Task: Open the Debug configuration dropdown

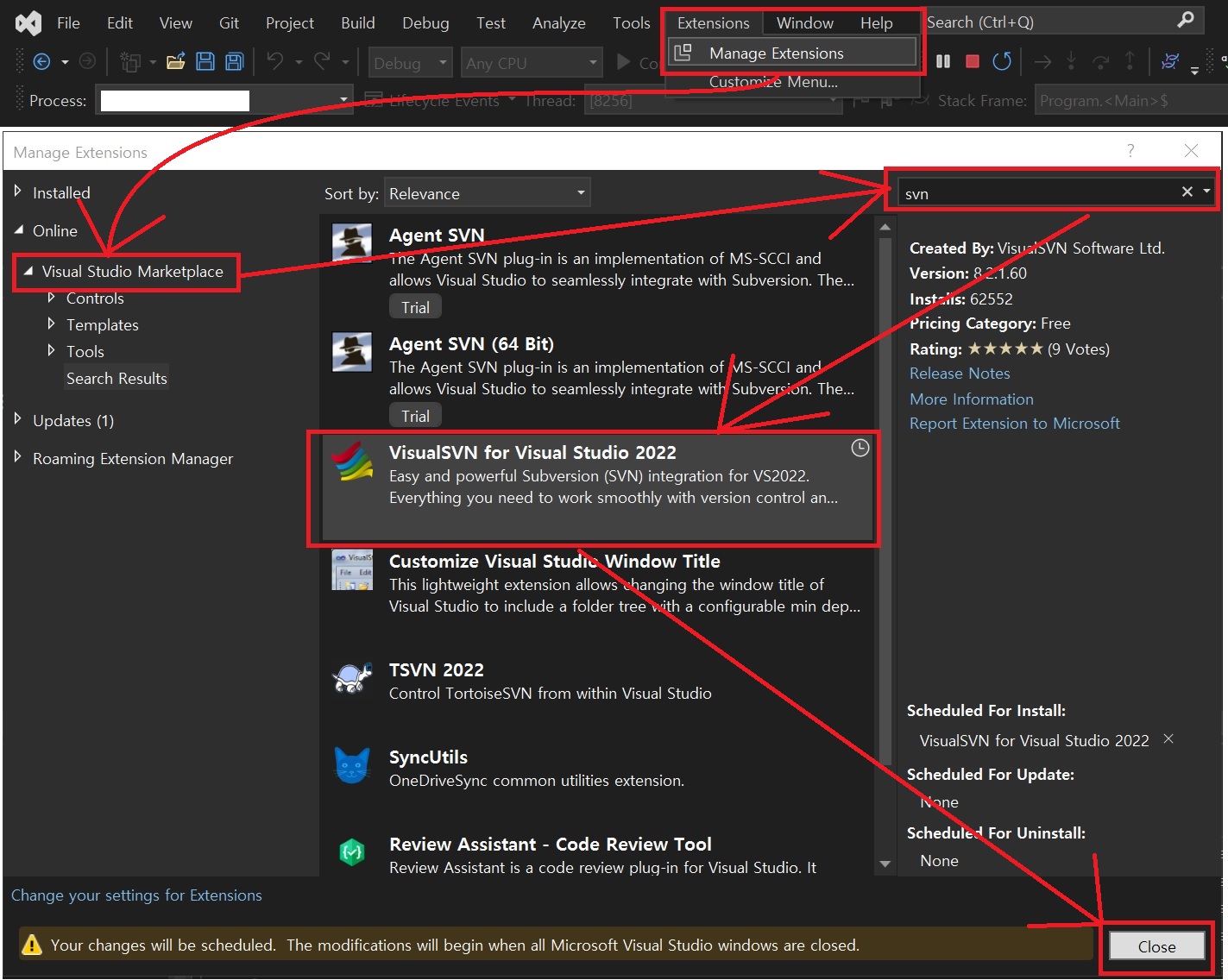Action: (x=410, y=63)
